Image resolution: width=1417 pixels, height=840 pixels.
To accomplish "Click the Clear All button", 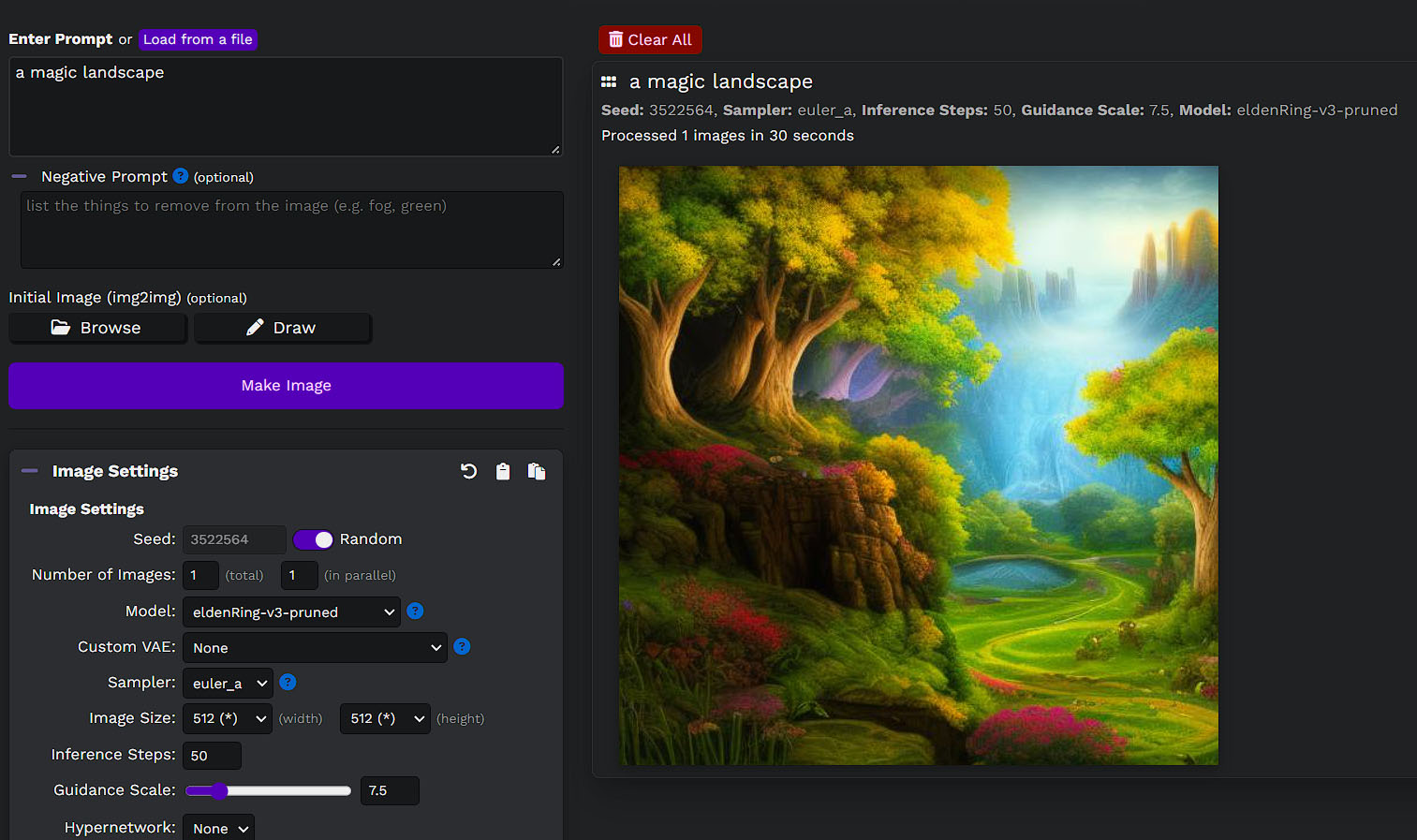I will pos(650,39).
